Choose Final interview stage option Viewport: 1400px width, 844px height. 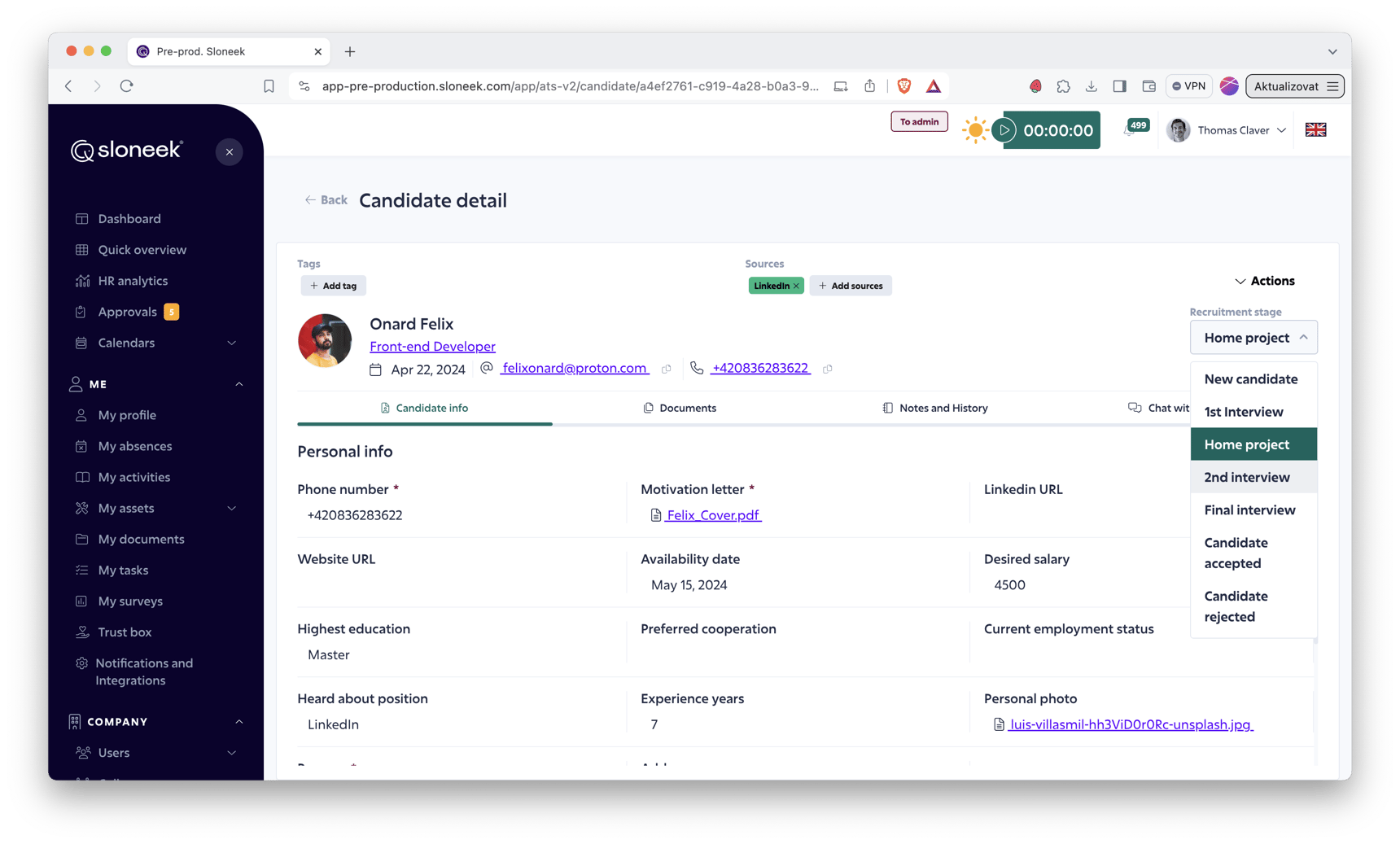(1253, 510)
